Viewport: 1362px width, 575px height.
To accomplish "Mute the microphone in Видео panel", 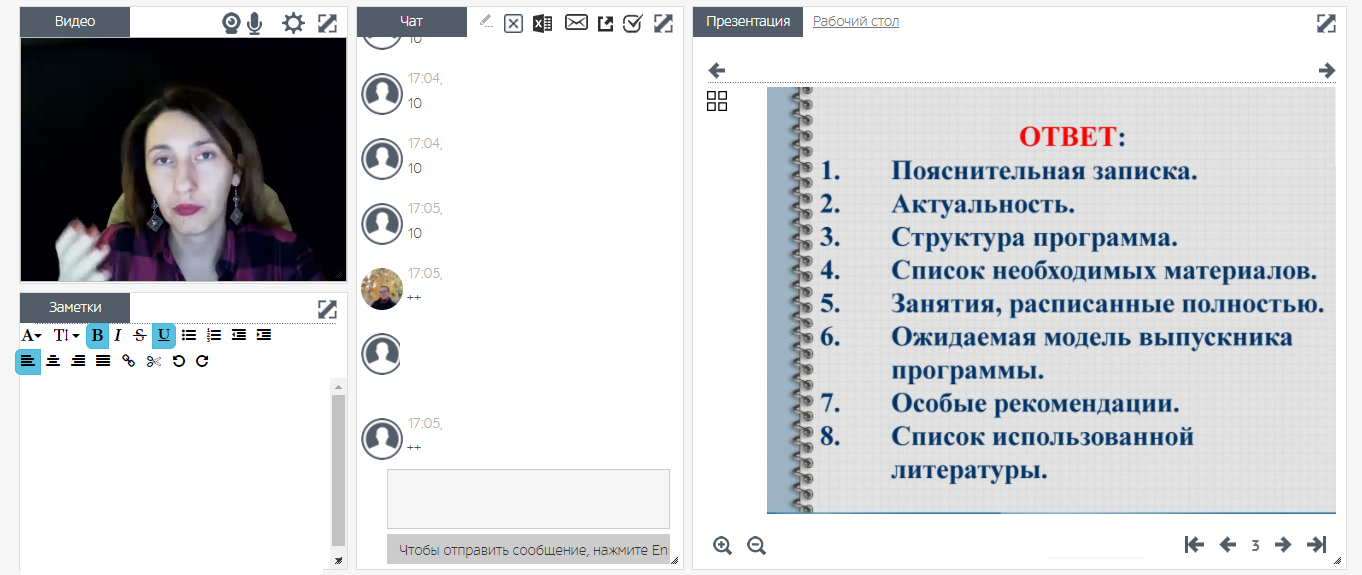I will (255, 23).
